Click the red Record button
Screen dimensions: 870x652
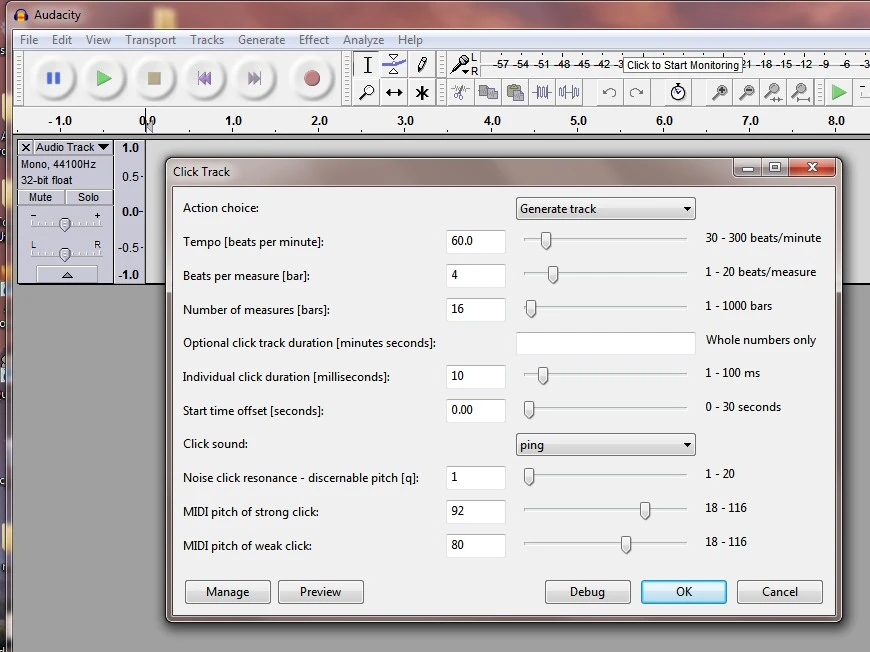coord(312,78)
